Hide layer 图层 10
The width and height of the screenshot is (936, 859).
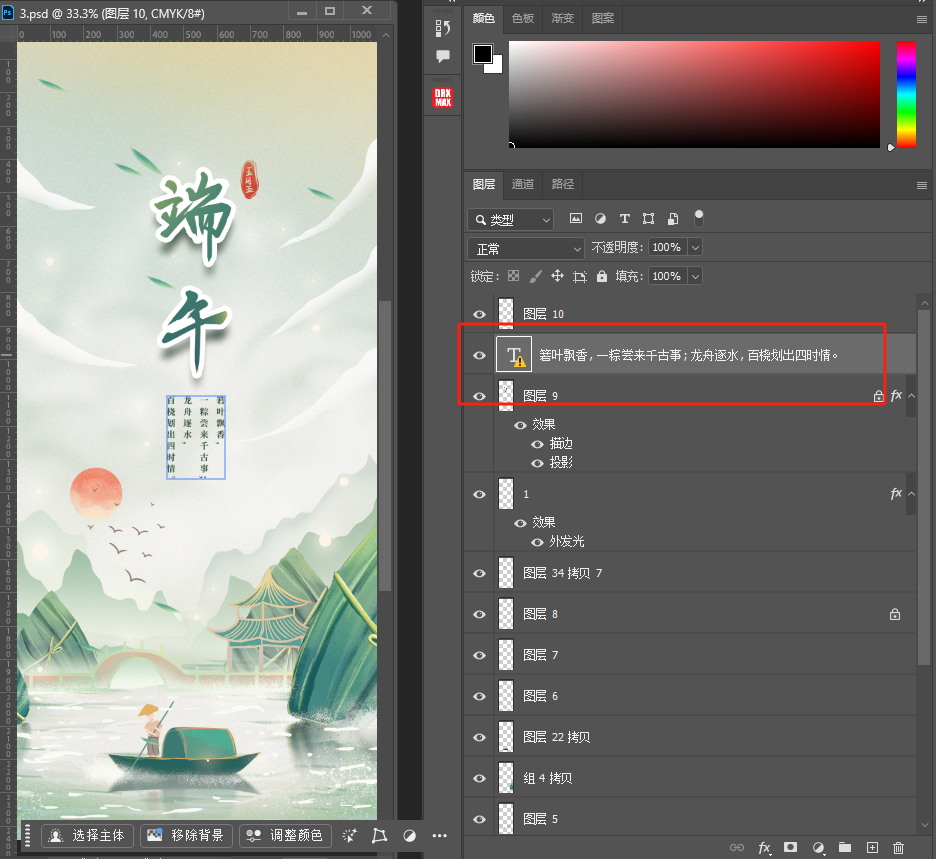479,314
